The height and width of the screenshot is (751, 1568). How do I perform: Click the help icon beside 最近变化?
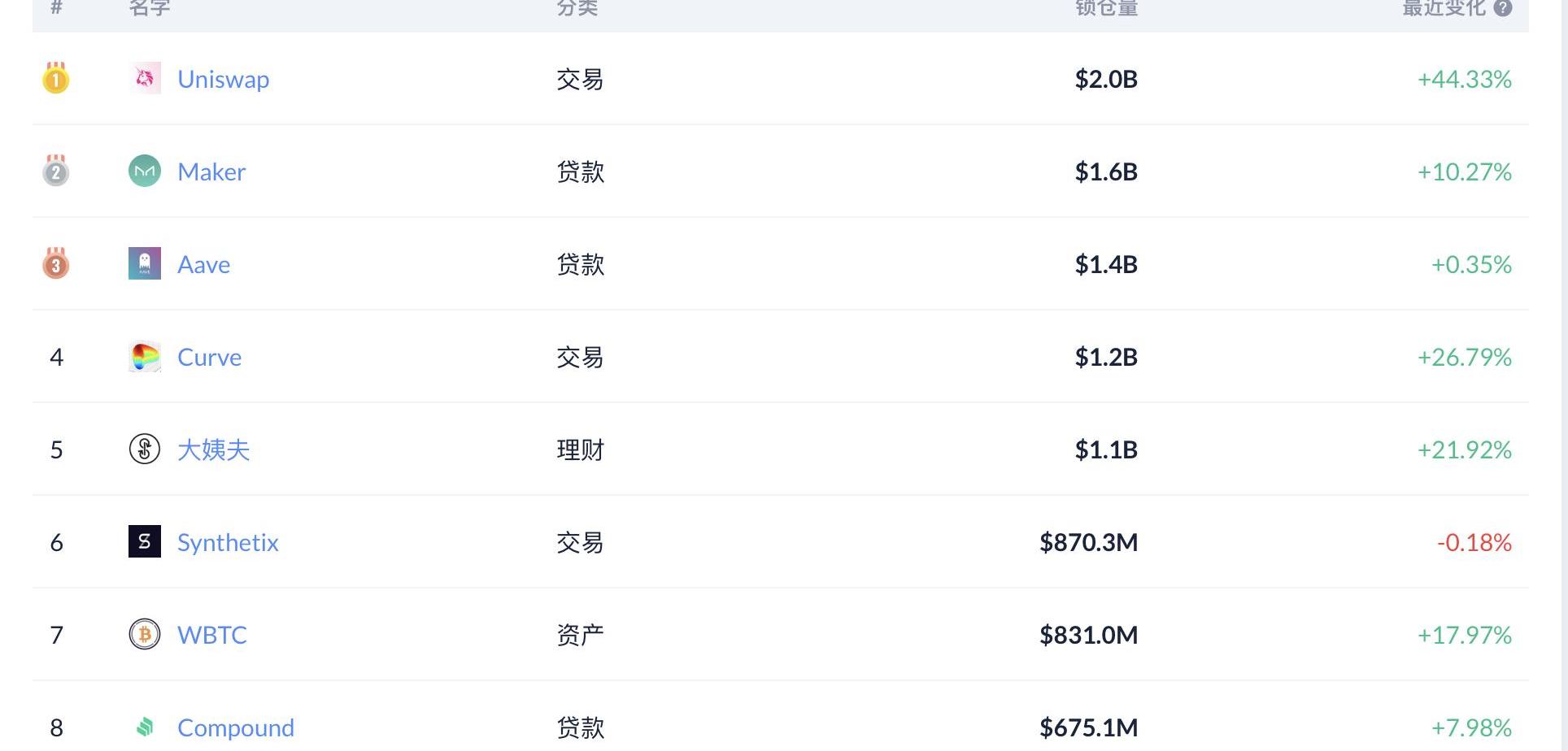click(1503, 8)
